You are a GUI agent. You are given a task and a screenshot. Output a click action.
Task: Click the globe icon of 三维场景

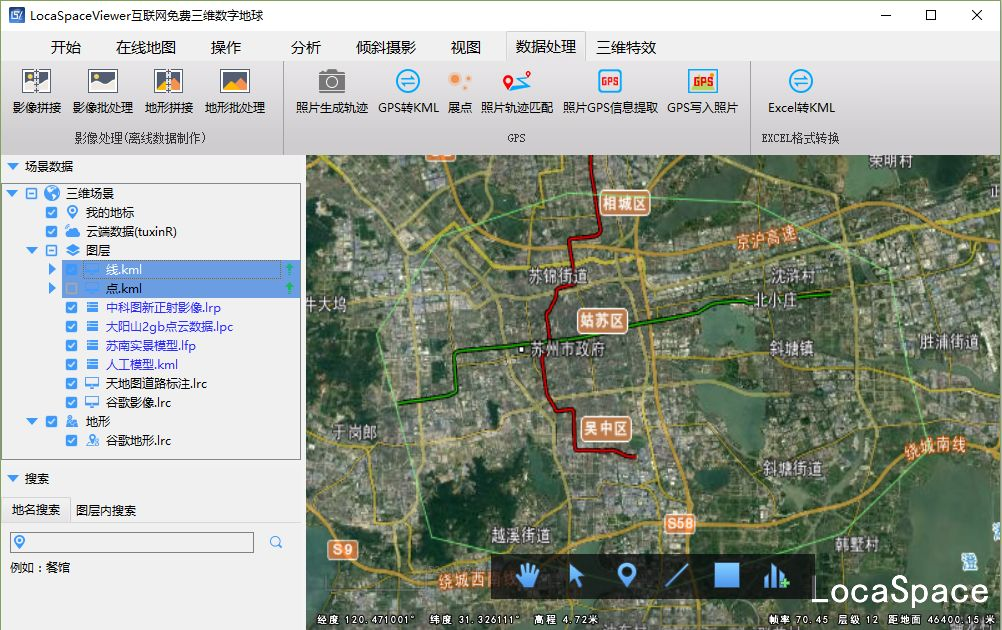click(x=52, y=193)
